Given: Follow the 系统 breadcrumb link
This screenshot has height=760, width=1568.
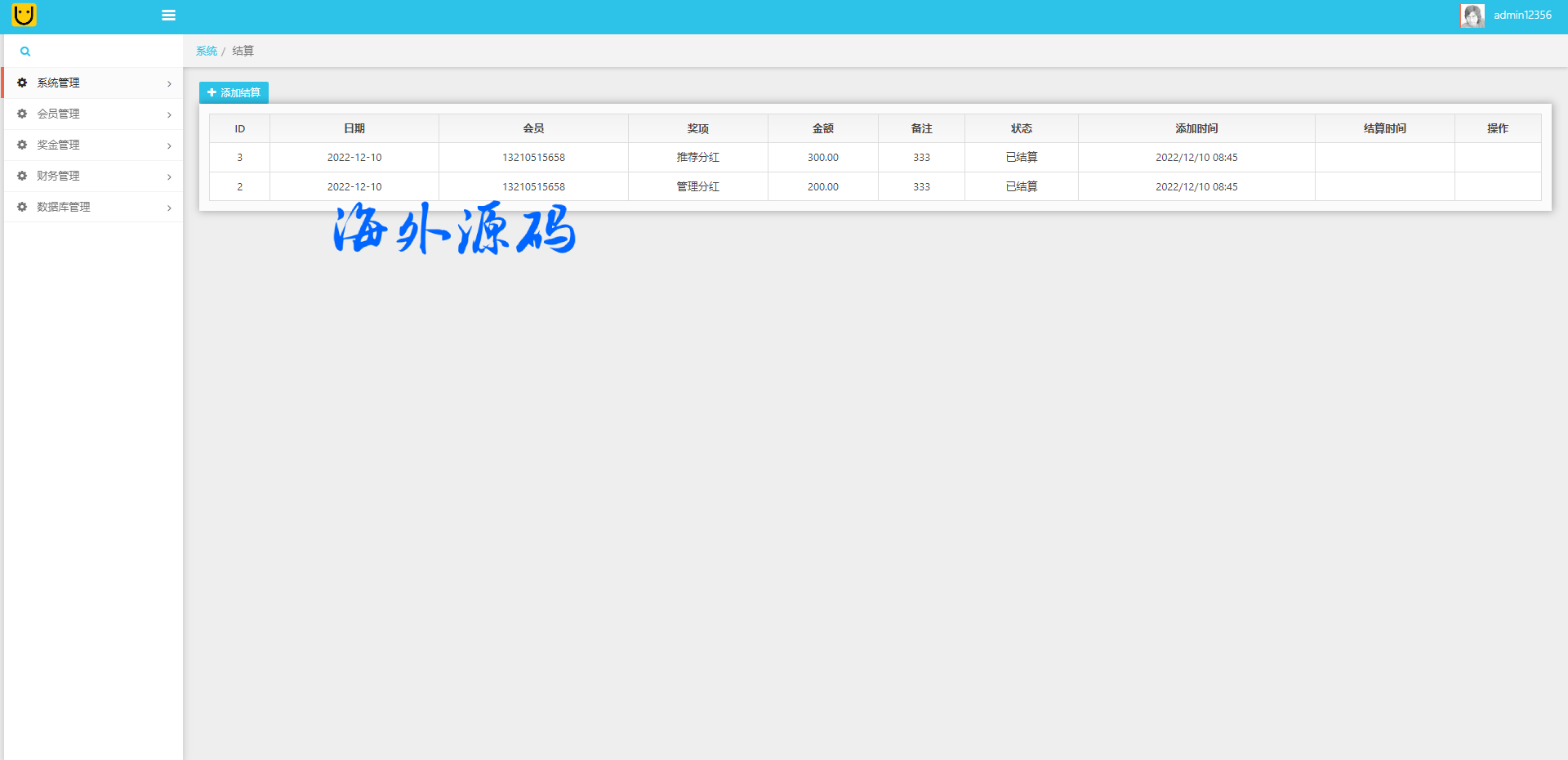Looking at the screenshot, I should click(207, 51).
